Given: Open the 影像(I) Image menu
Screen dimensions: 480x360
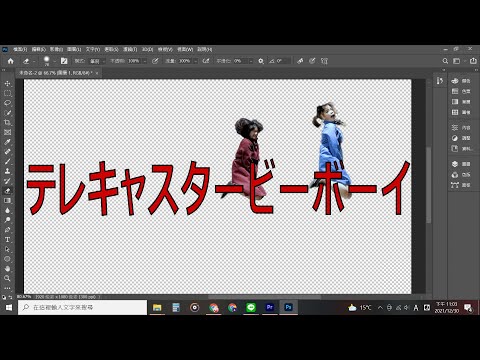Looking at the screenshot, I should pos(56,49).
